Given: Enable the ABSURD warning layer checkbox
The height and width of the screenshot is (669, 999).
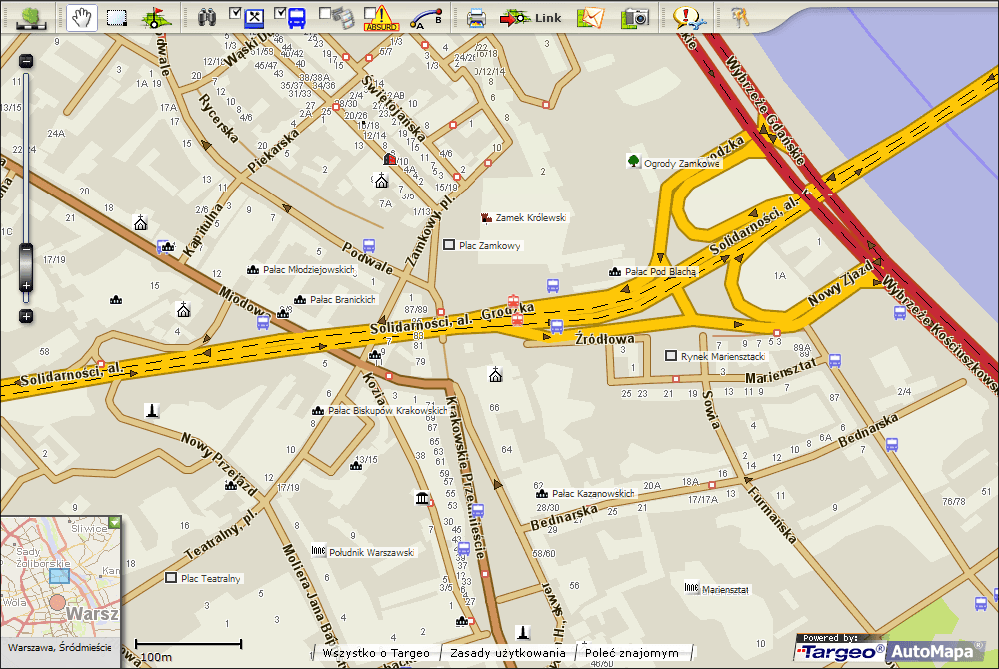Looking at the screenshot, I should pyautogui.click(x=369, y=13).
